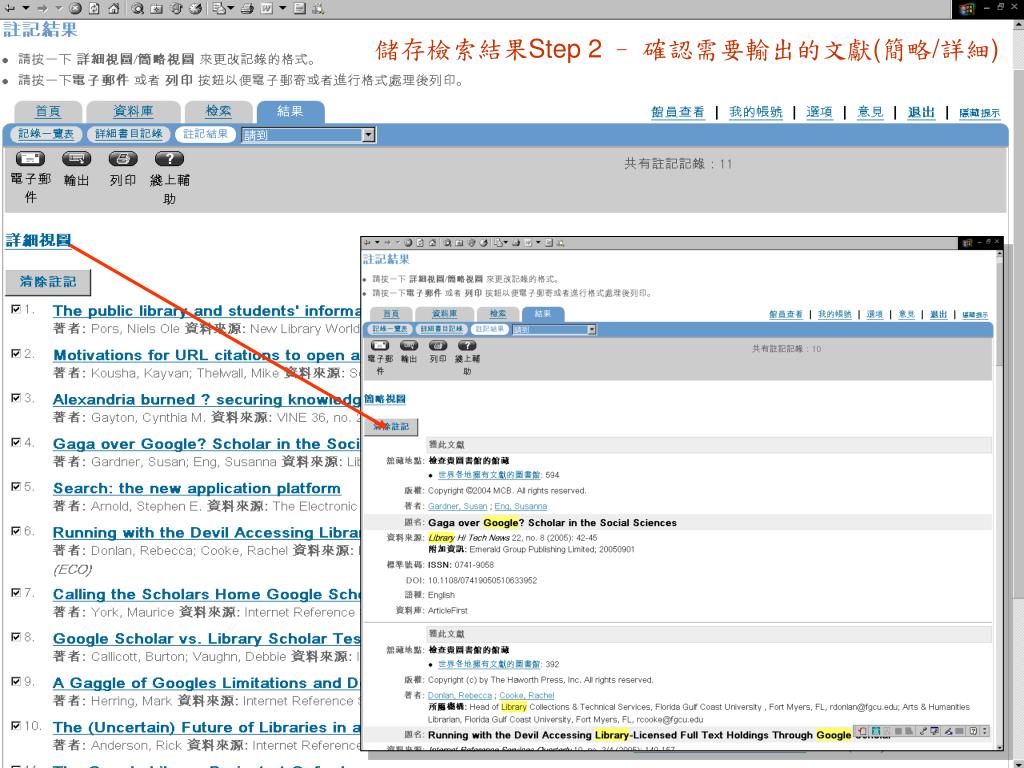Open the 館員查看 link in the main window
This screenshot has height=768, width=1024.
678,112
